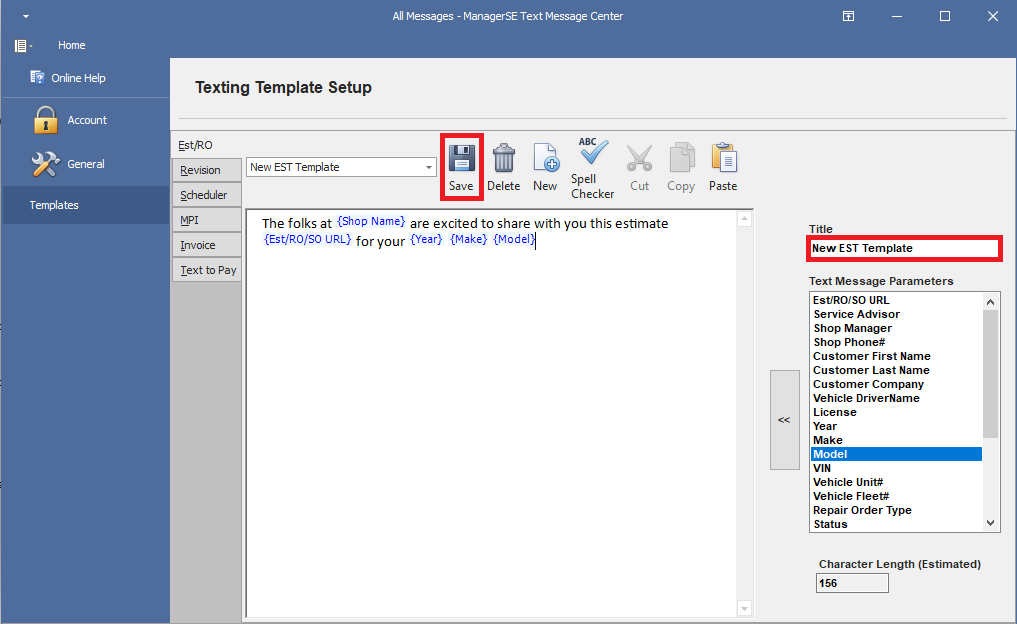Viewport: 1017px width, 624px height.
Task: Switch to the MPI tab
Action: tap(206, 221)
